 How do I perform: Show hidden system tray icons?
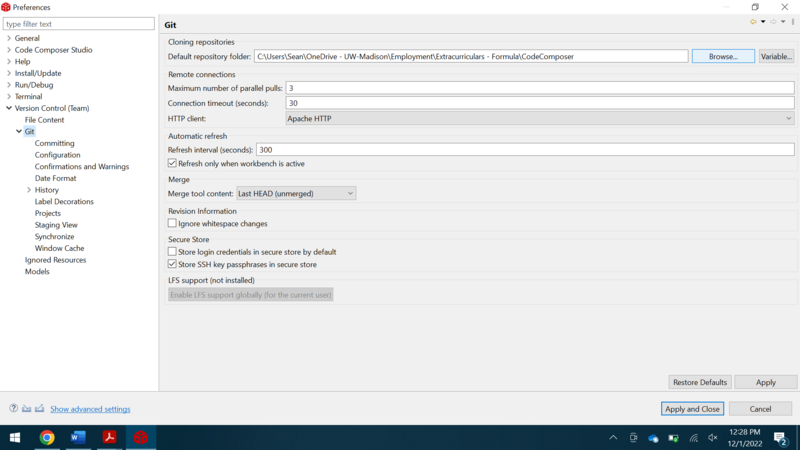tap(613, 438)
